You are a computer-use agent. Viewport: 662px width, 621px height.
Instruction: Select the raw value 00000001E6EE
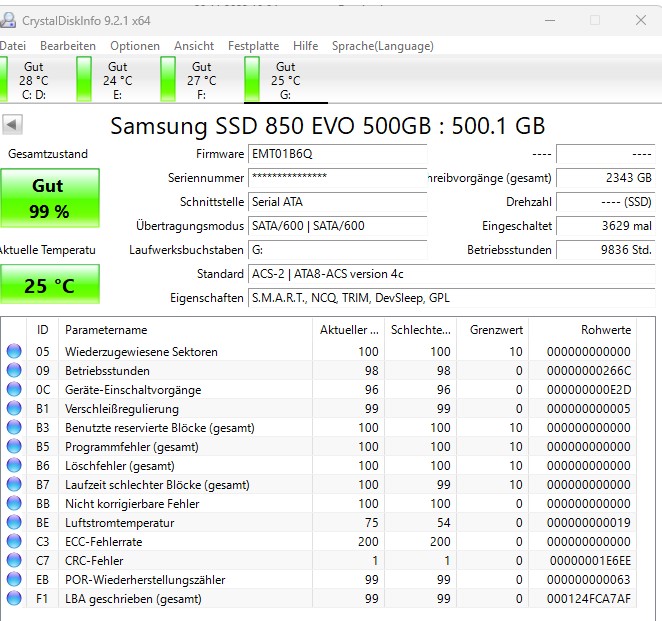pos(590,561)
